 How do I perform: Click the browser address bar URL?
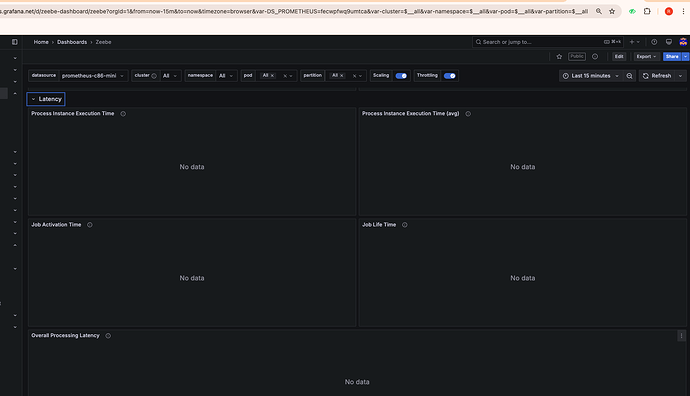295,11
